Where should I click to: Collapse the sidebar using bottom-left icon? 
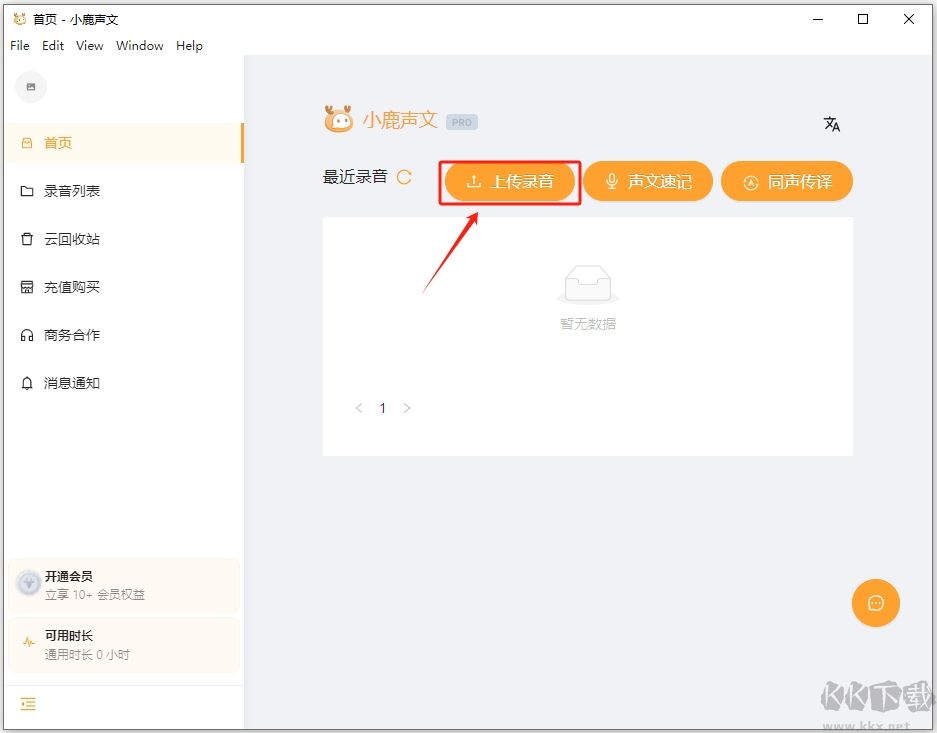pyautogui.click(x=28, y=704)
